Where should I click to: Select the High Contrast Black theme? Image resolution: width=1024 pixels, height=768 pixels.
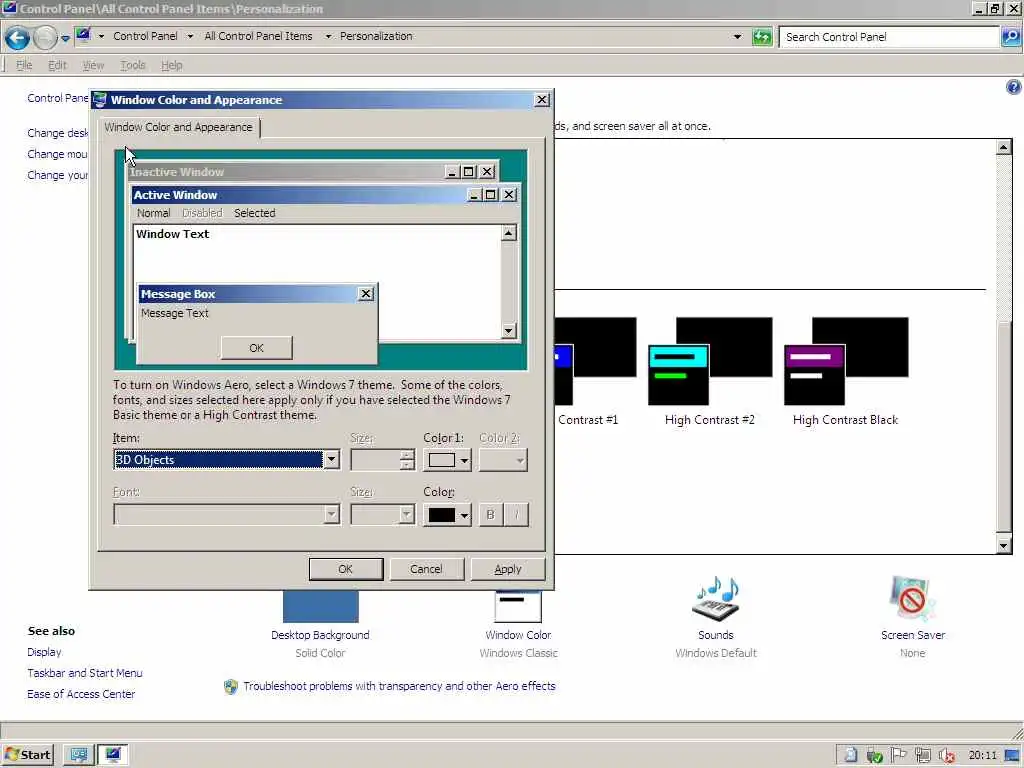click(846, 372)
